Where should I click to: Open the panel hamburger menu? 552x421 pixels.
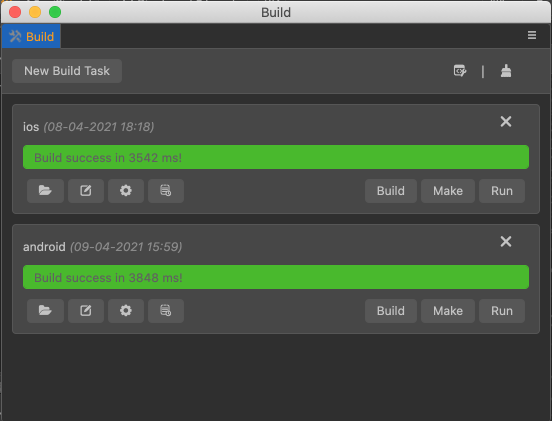pos(532,35)
